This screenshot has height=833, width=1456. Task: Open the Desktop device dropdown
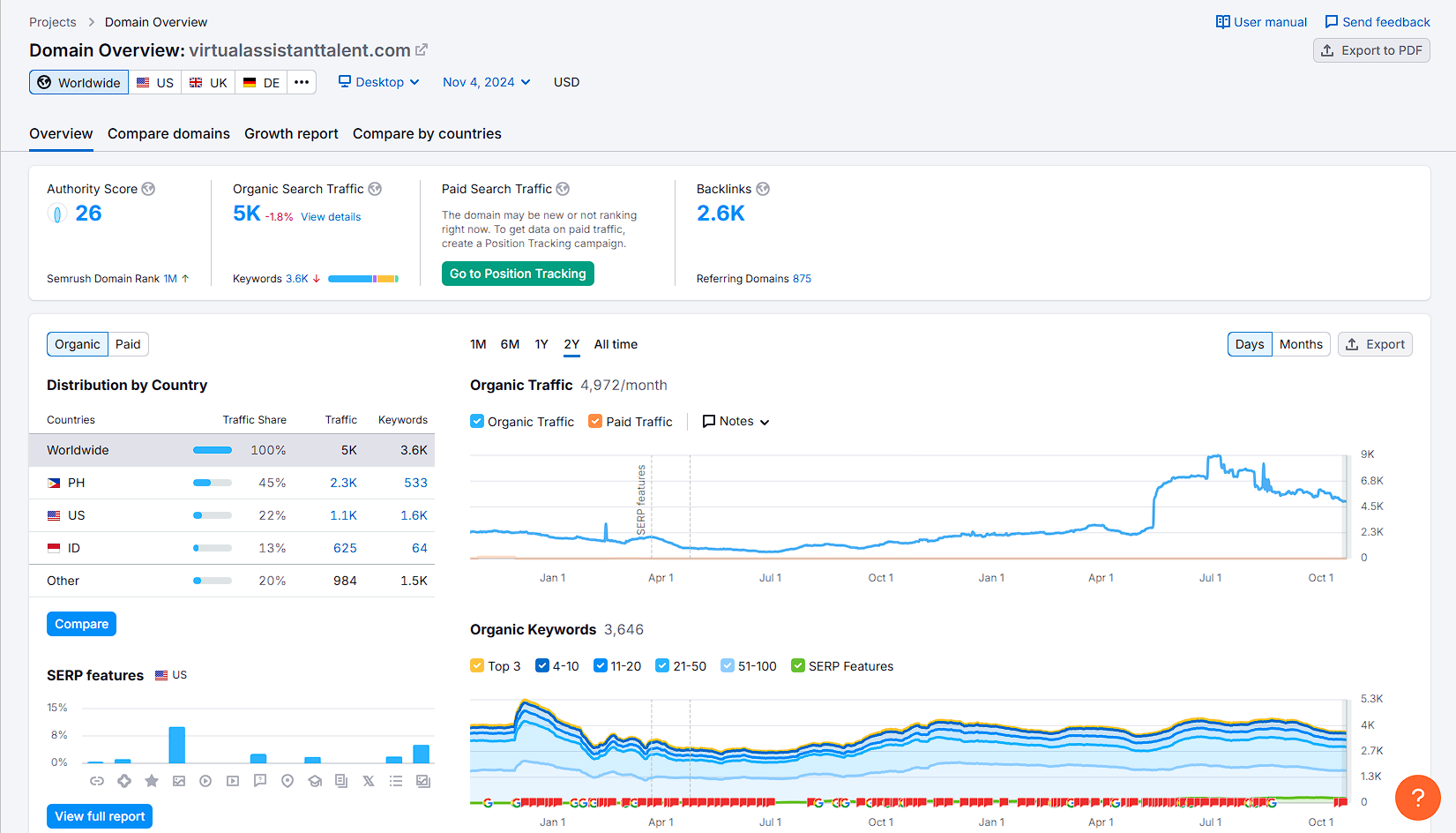(x=379, y=82)
